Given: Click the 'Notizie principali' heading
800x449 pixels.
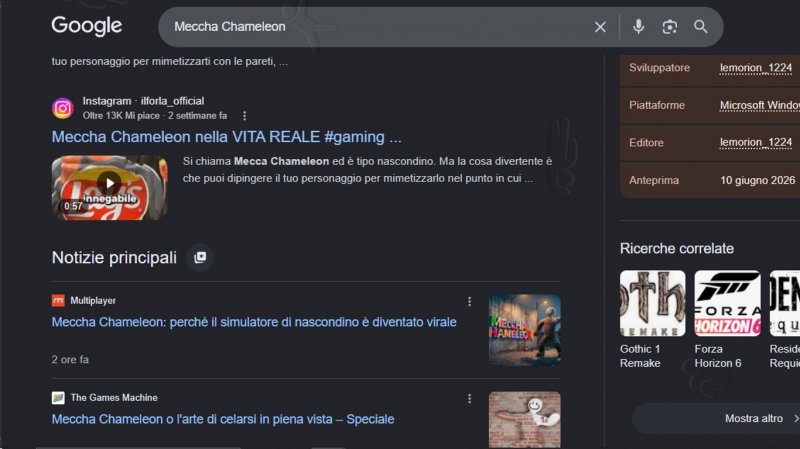Looking at the screenshot, I should tap(114, 258).
